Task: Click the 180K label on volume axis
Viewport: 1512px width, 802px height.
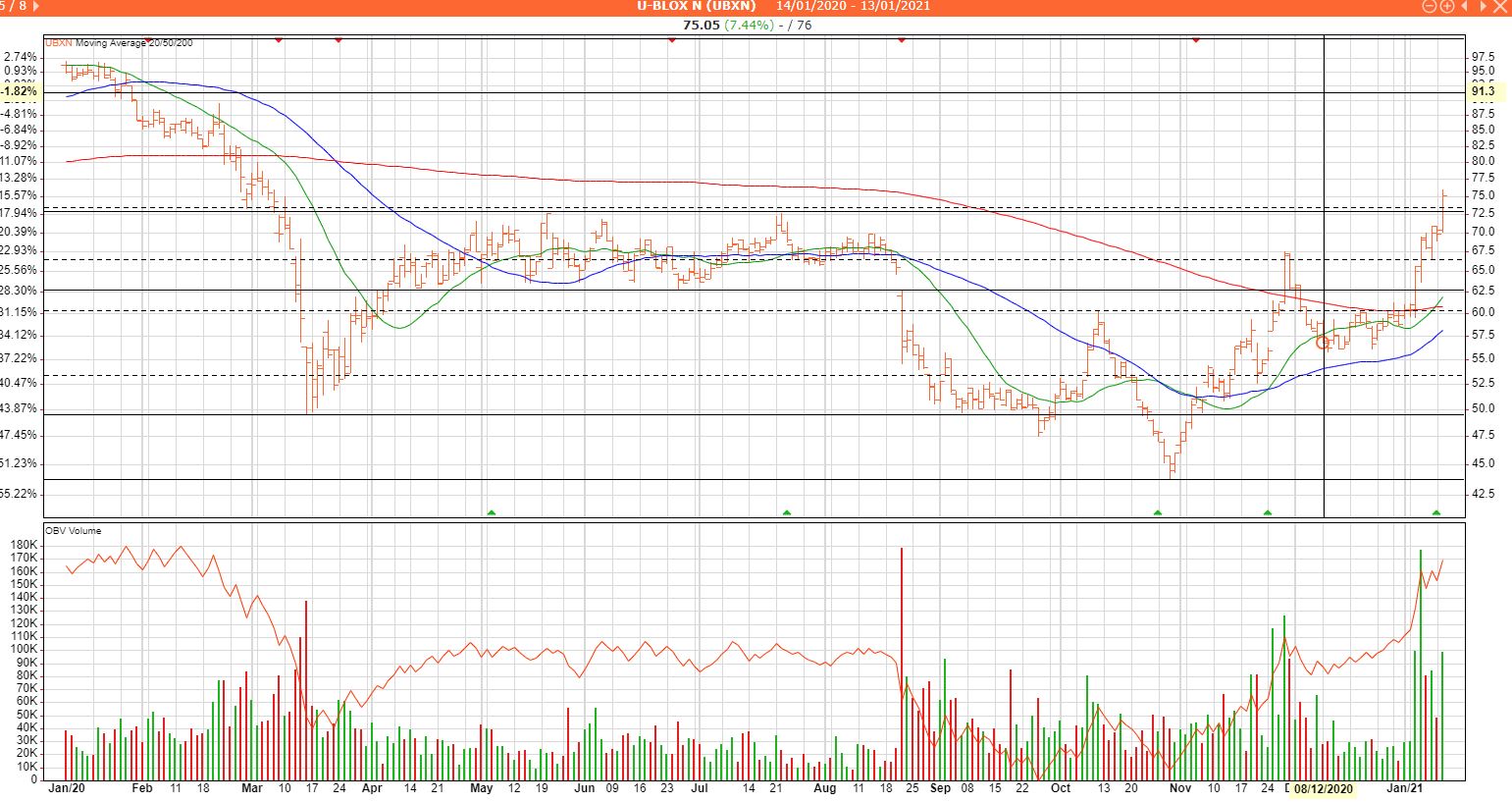Action: tap(24, 545)
